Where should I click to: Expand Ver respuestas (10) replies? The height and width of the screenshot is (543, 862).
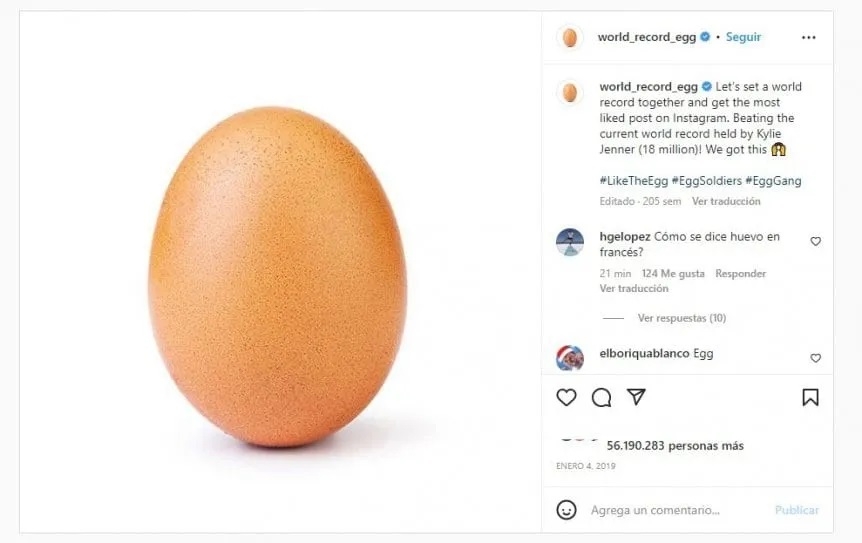tap(682, 318)
